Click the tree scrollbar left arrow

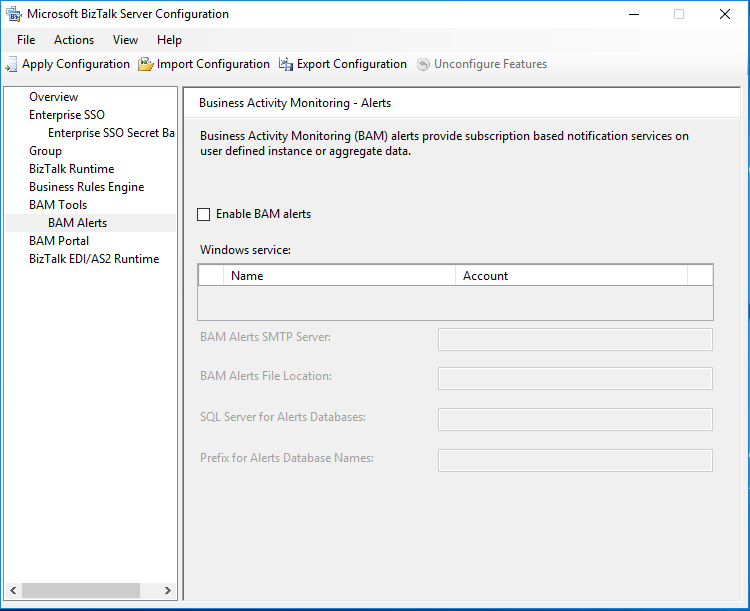(x=13, y=590)
